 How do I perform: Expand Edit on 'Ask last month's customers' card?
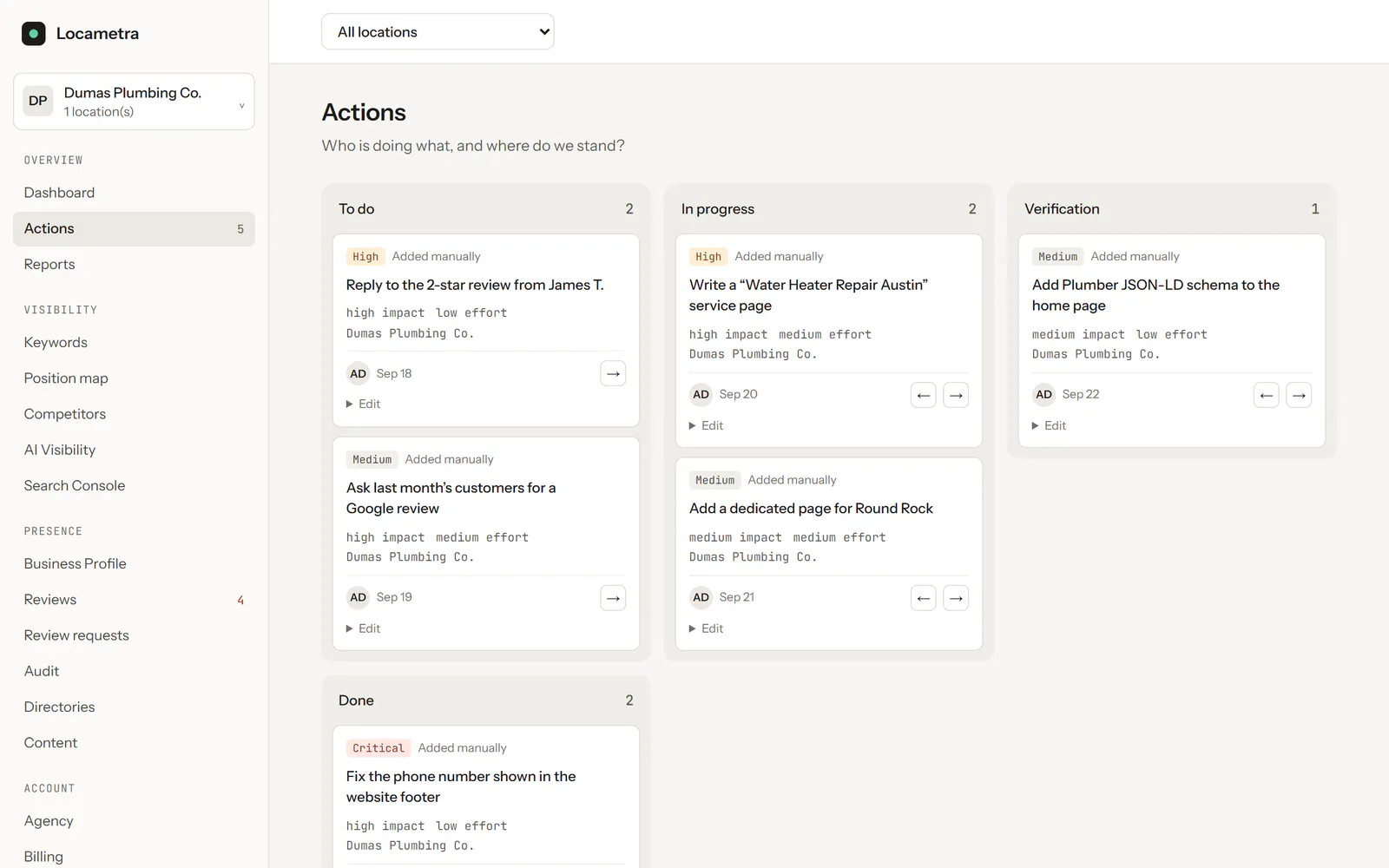[x=364, y=628]
